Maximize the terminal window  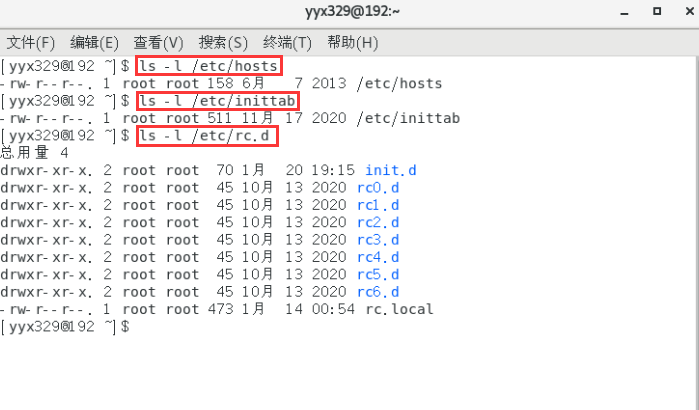click(x=657, y=11)
